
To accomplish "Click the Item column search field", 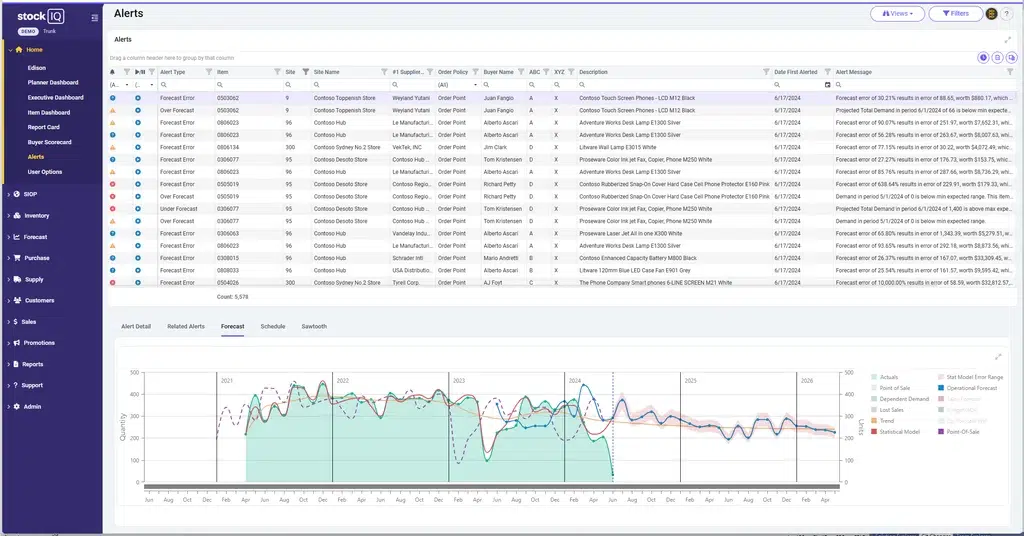I will click(x=248, y=85).
